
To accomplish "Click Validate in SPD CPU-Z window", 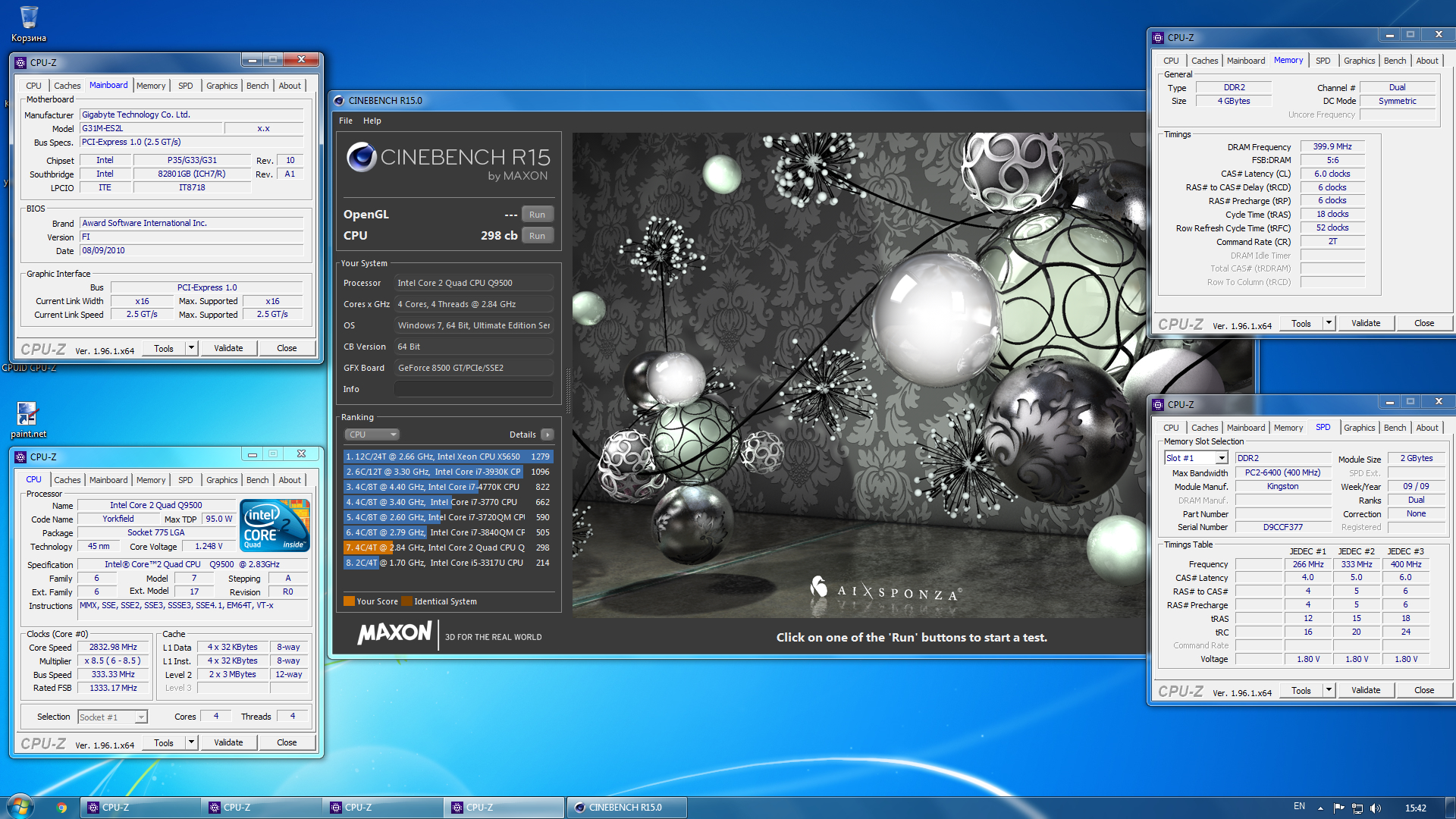I will point(1366,690).
